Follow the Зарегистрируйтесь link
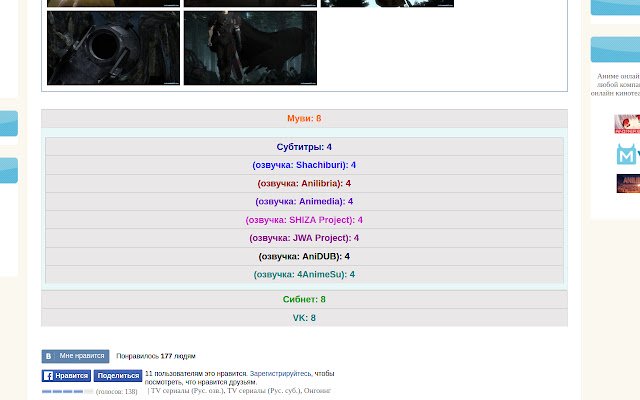640x400 pixels. pyautogui.click(x=280, y=373)
